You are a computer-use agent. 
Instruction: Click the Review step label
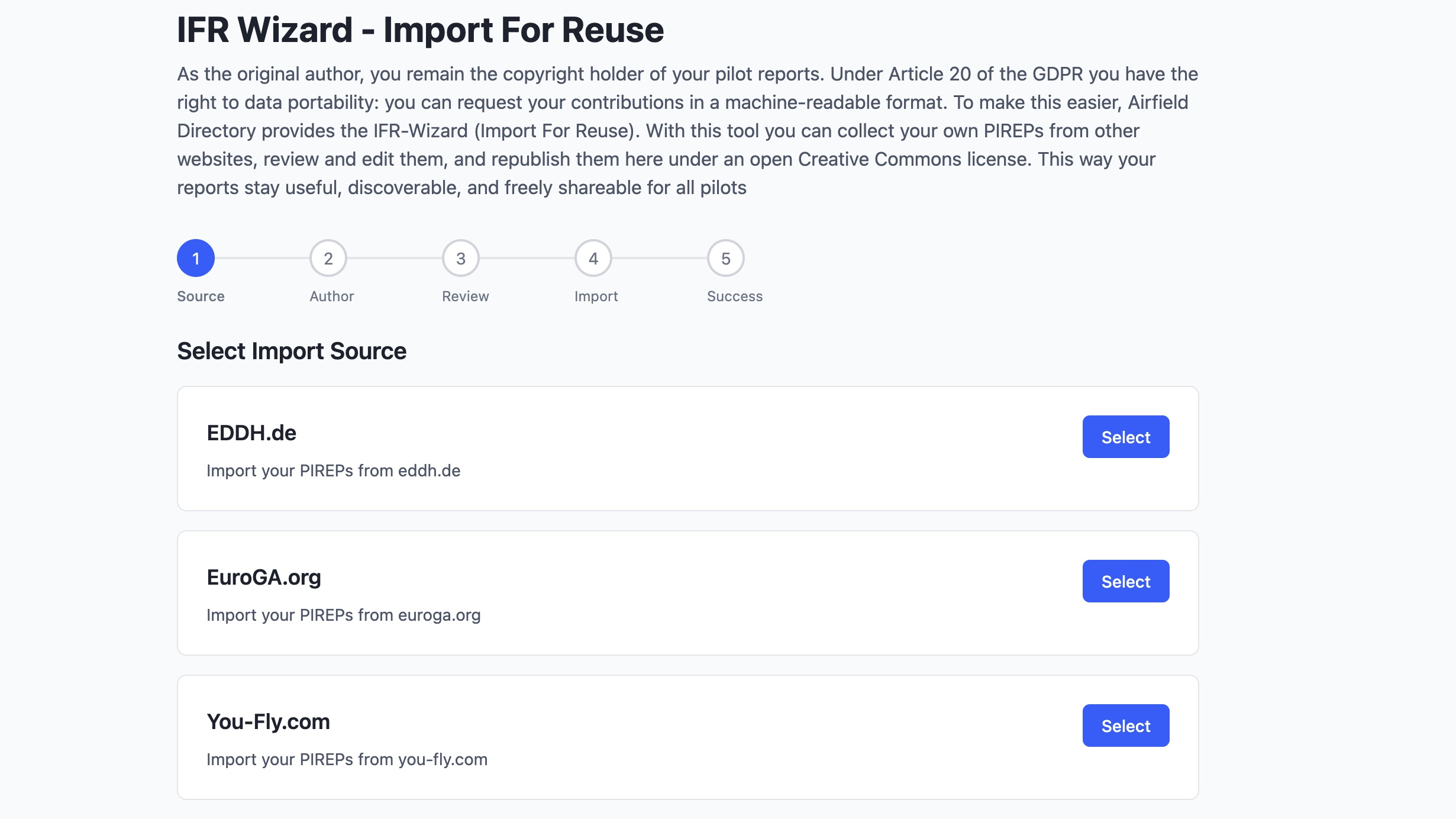tap(465, 296)
